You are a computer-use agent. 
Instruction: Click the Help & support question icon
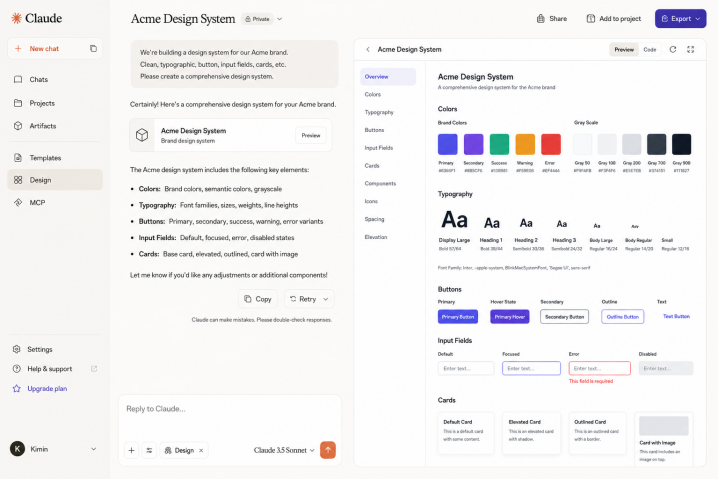point(16,369)
